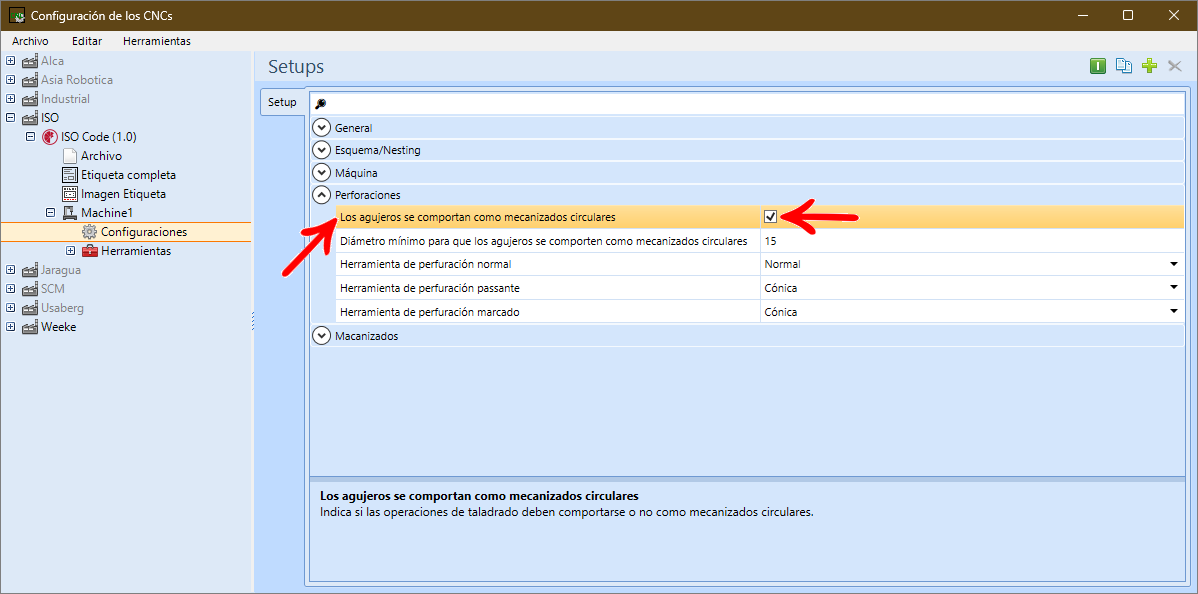Collapse the Perforaciones section
Viewport: 1198px width, 594px height.
coord(322,195)
